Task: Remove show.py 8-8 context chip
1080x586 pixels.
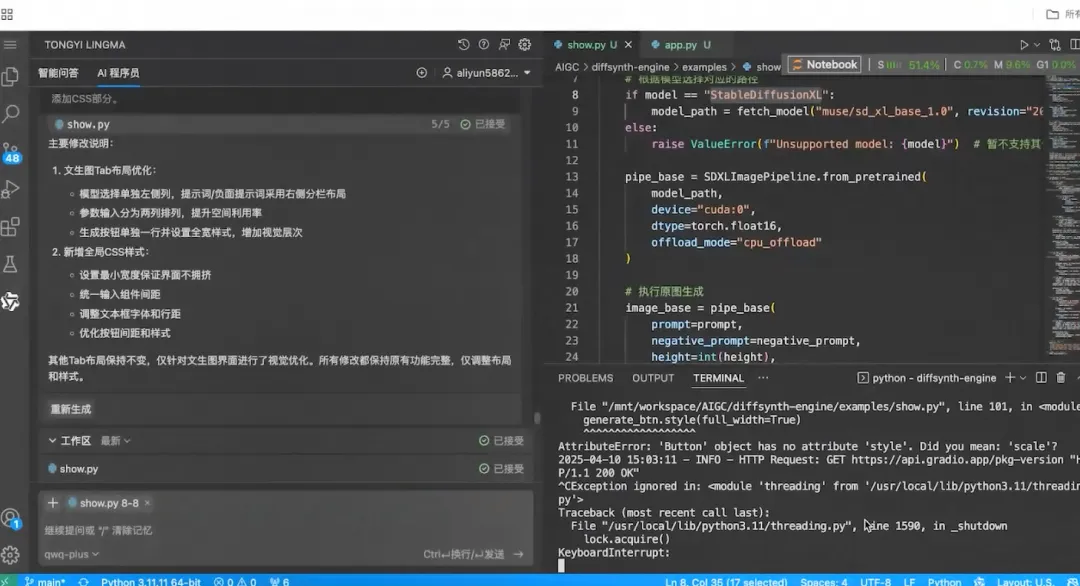Action: coord(147,503)
